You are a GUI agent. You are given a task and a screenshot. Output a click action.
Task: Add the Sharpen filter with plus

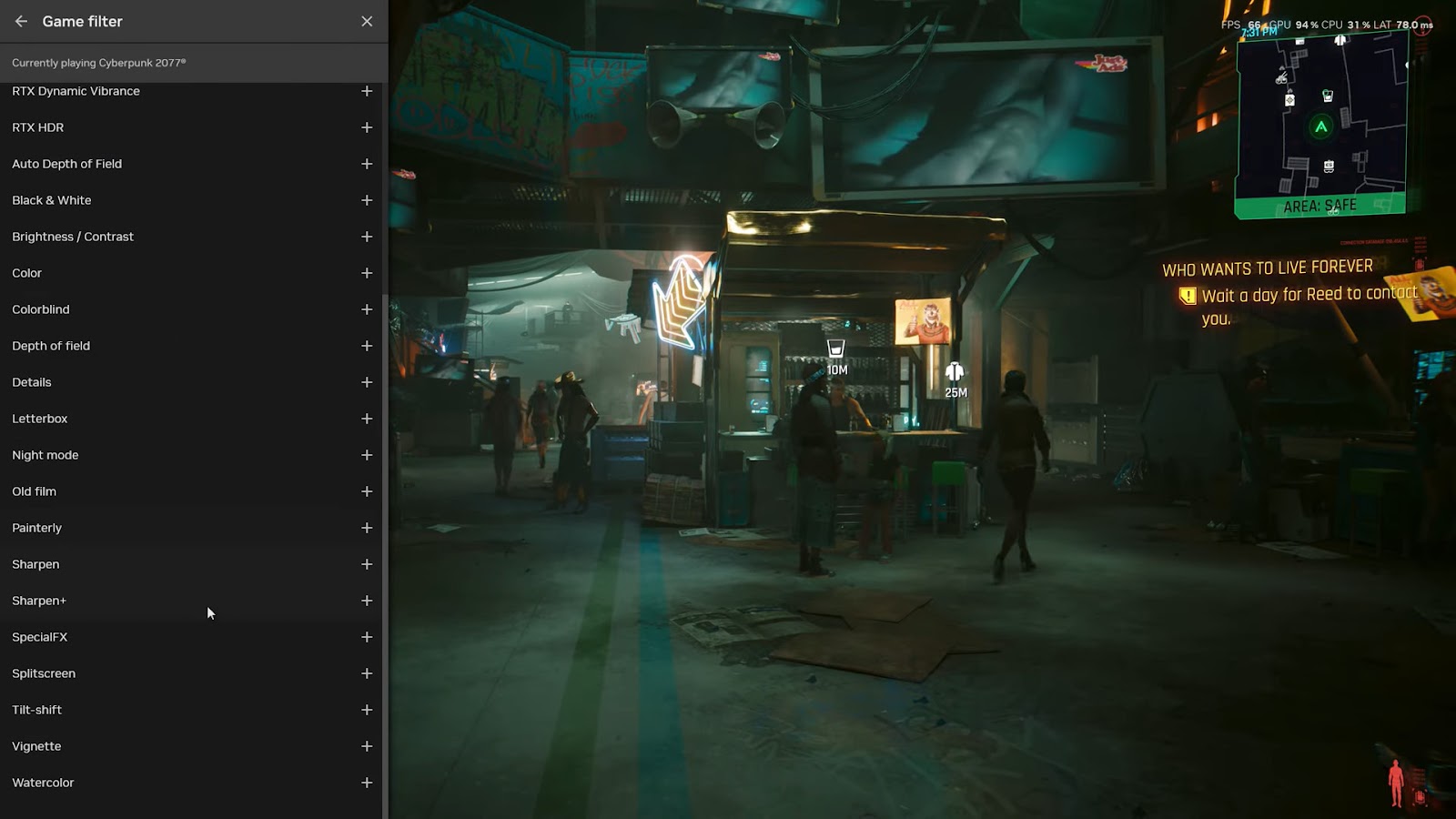367,564
